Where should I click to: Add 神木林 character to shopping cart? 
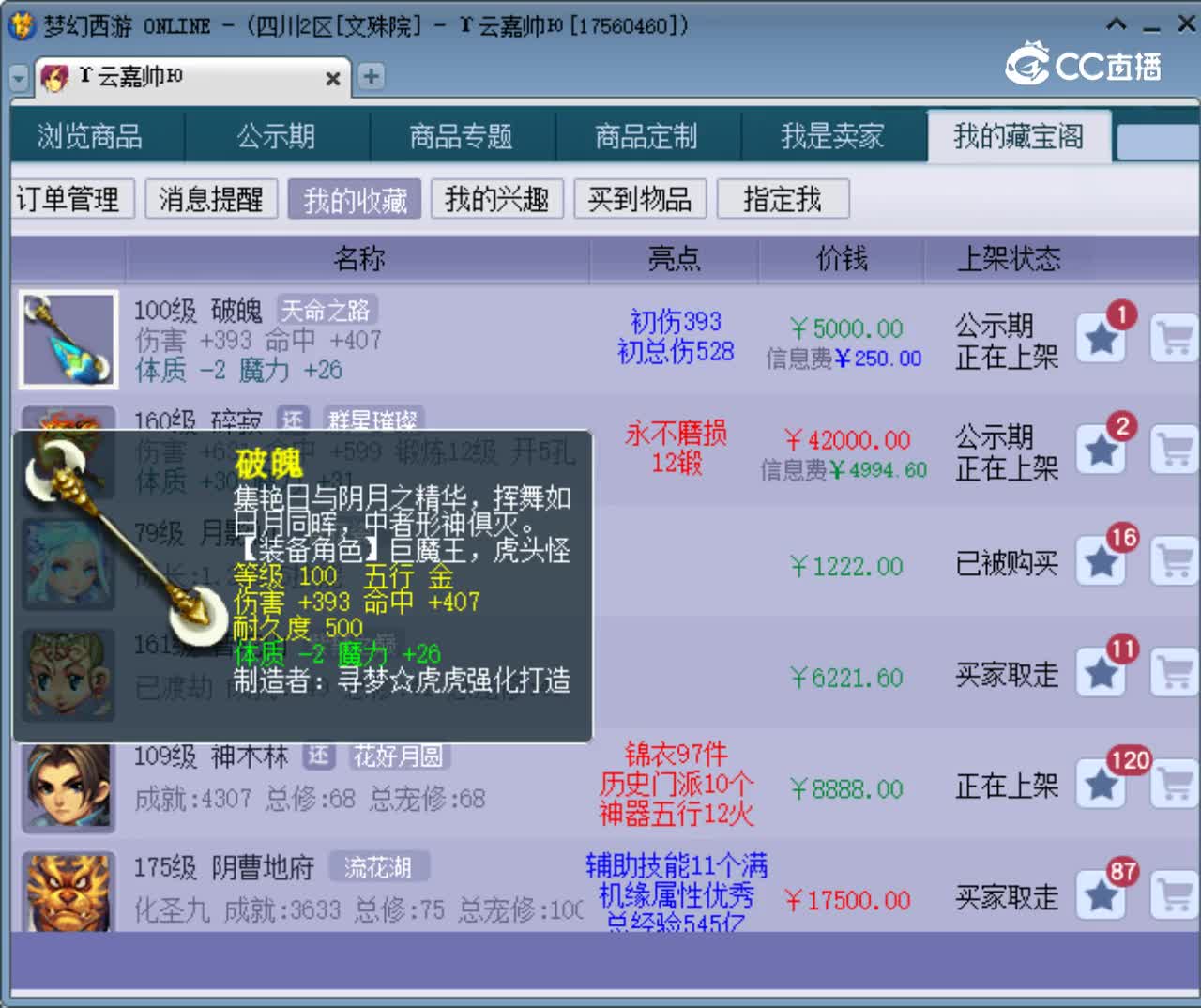[1174, 785]
